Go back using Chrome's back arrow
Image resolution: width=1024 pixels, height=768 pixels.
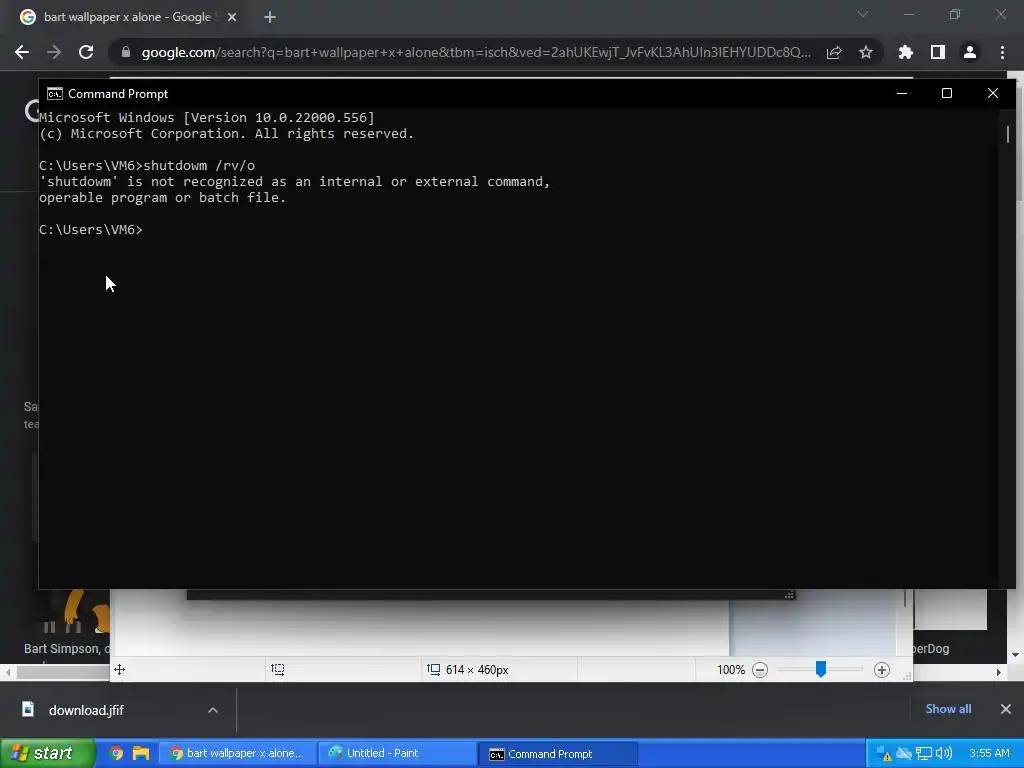click(x=22, y=52)
